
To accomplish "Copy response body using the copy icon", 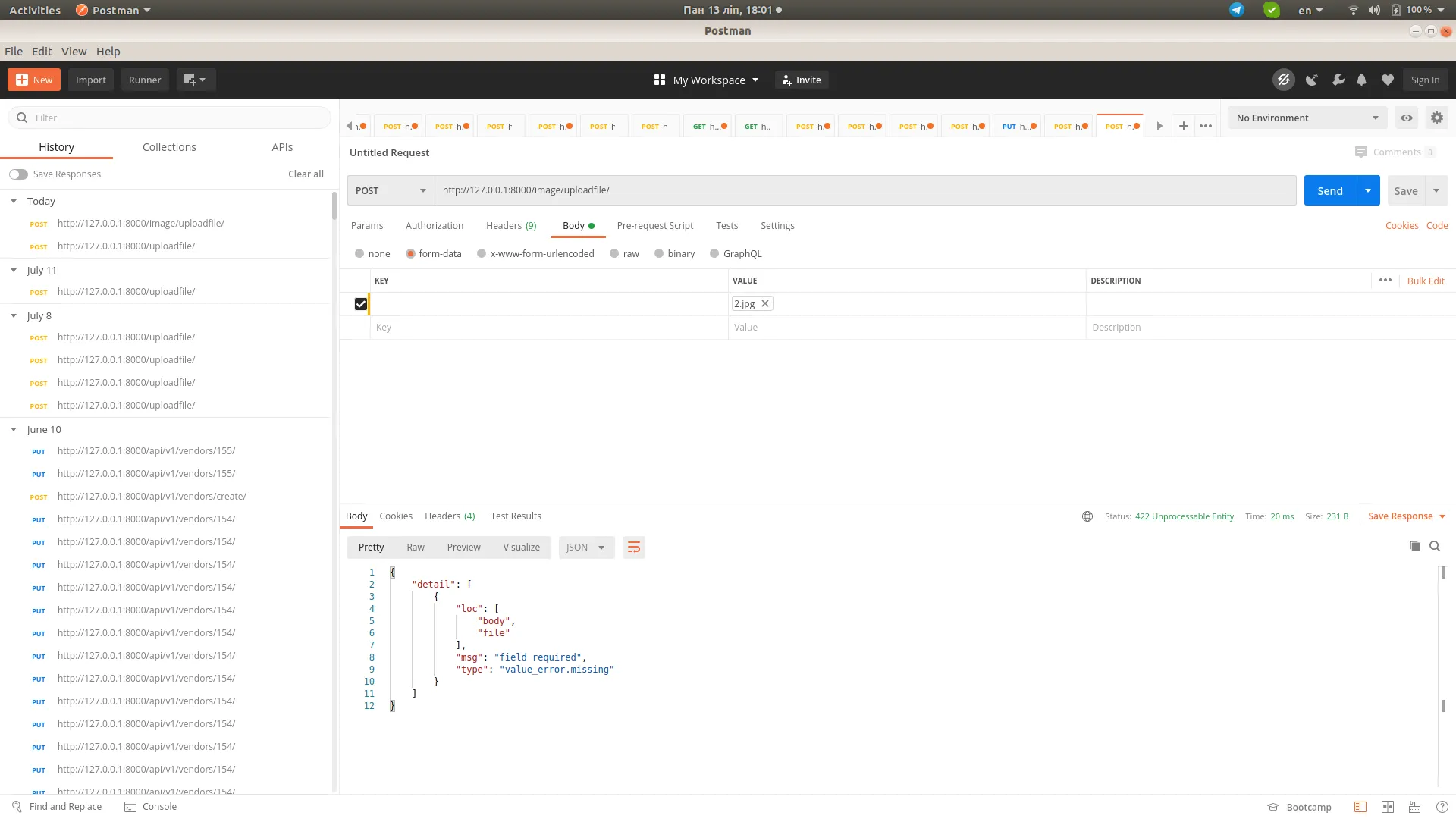I will [x=1414, y=546].
